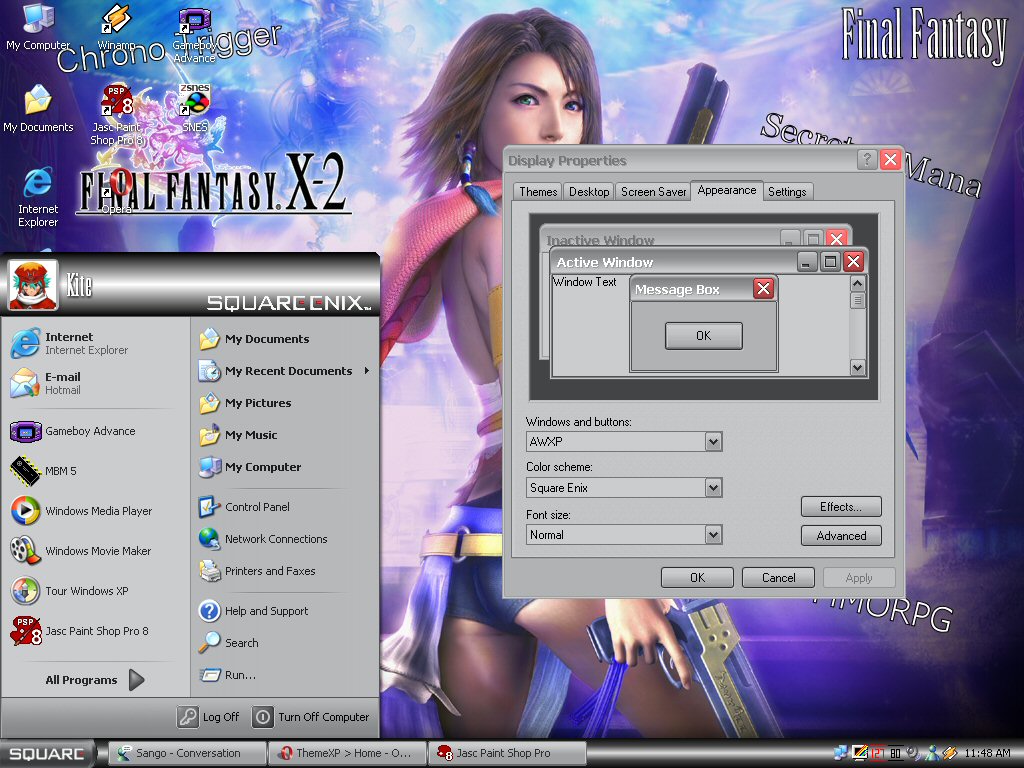Expand the Color scheme dropdown
The image size is (1024, 768).
coord(712,488)
